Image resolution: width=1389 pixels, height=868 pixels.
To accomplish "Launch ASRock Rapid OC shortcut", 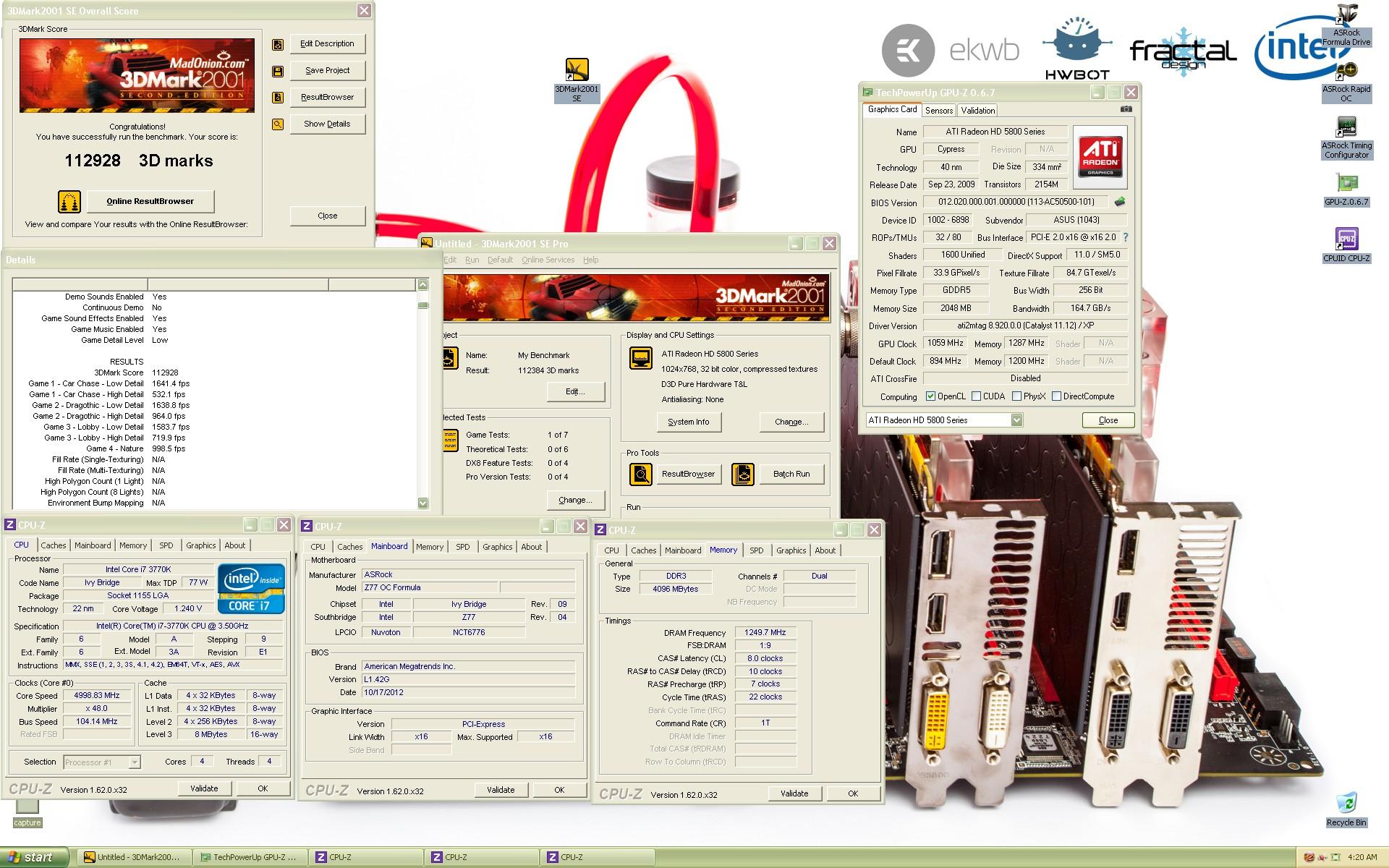I will click(x=1346, y=82).
